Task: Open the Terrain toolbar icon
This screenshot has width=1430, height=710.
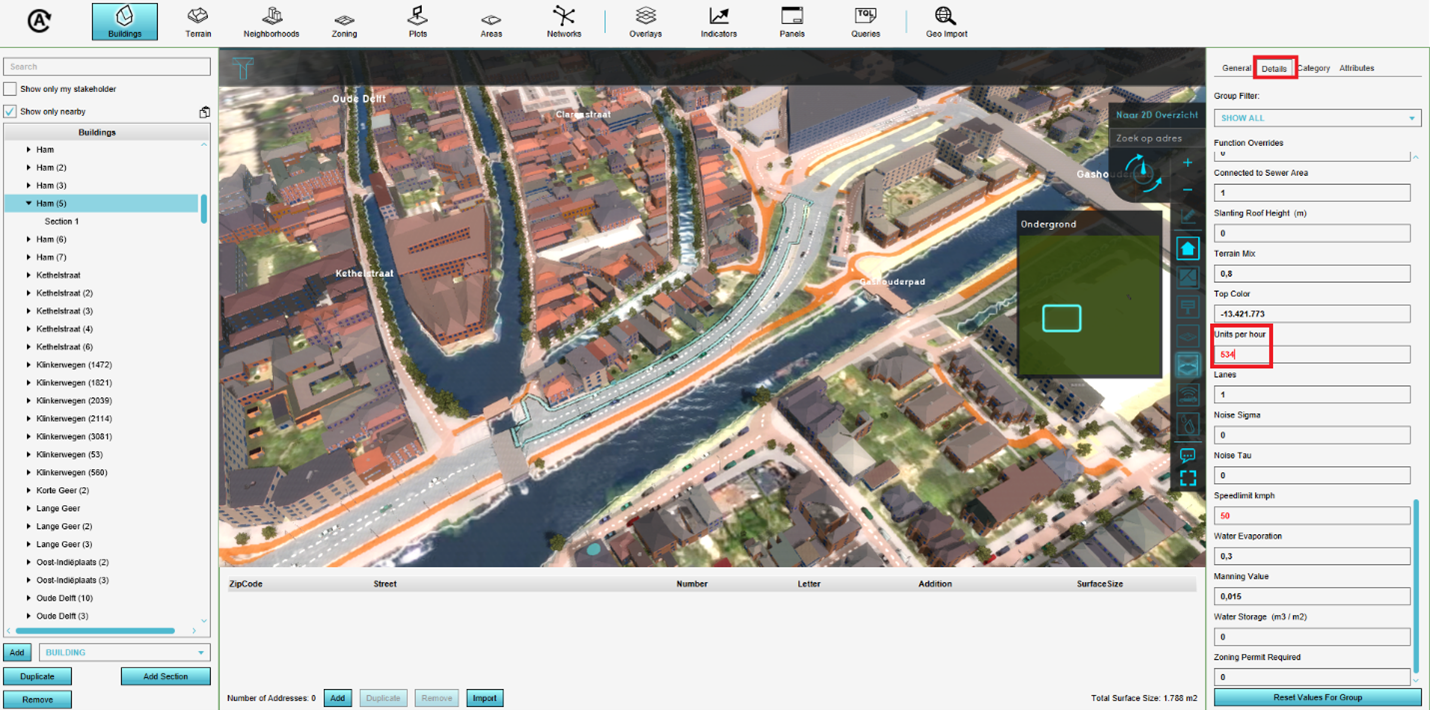Action: click(198, 21)
